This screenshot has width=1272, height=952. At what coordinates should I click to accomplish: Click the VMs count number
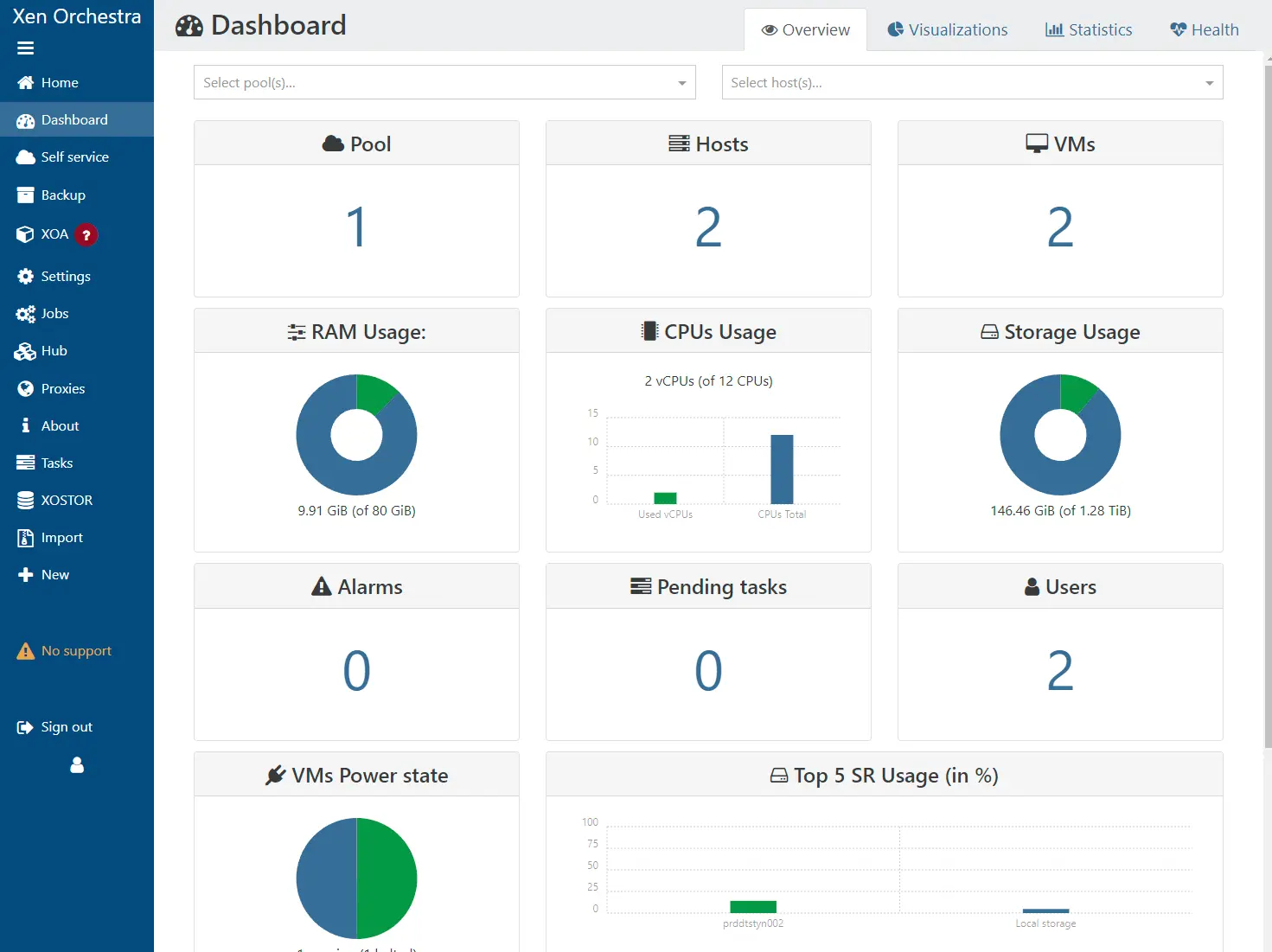[x=1060, y=227]
